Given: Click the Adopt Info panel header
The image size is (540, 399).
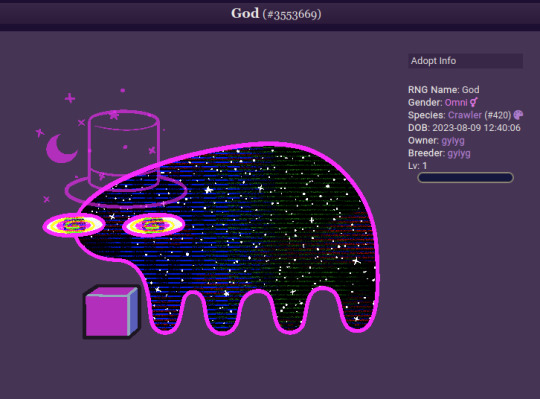Looking at the screenshot, I should [465, 61].
